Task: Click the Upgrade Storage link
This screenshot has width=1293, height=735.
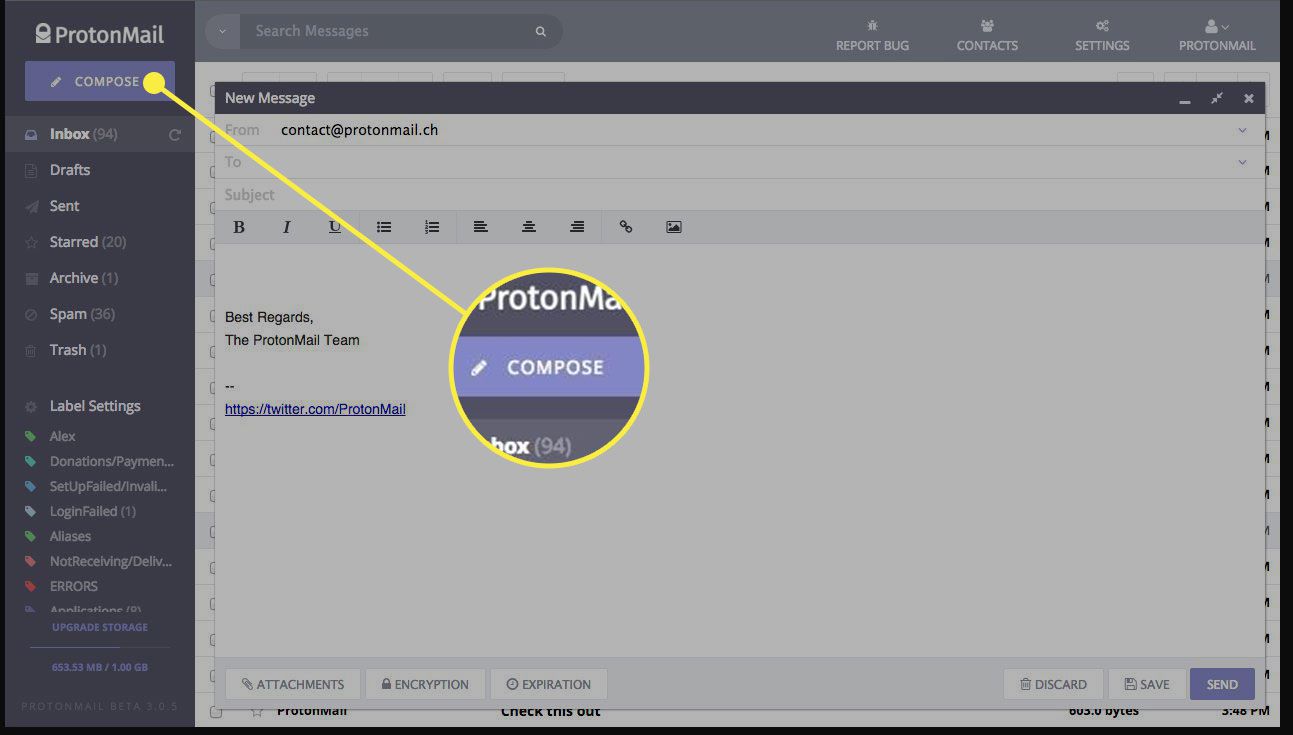Action: (100, 627)
